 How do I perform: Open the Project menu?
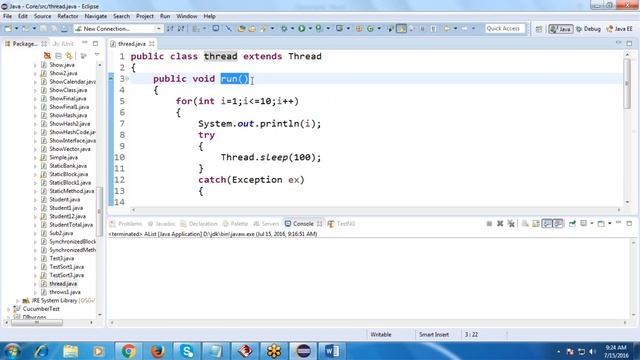coord(144,16)
